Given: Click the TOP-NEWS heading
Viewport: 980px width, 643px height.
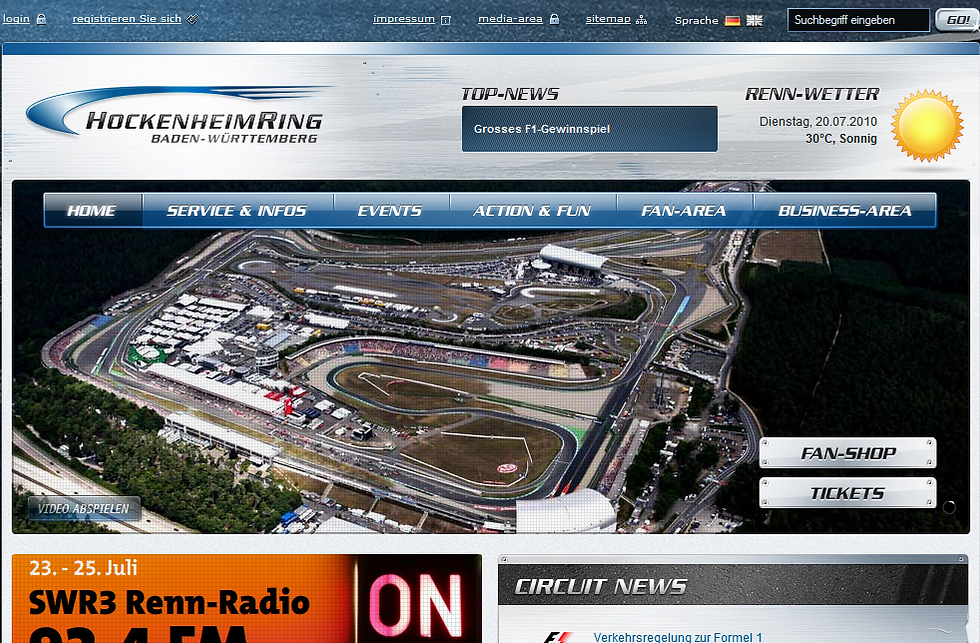Looking at the screenshot, I should (509, 94).
